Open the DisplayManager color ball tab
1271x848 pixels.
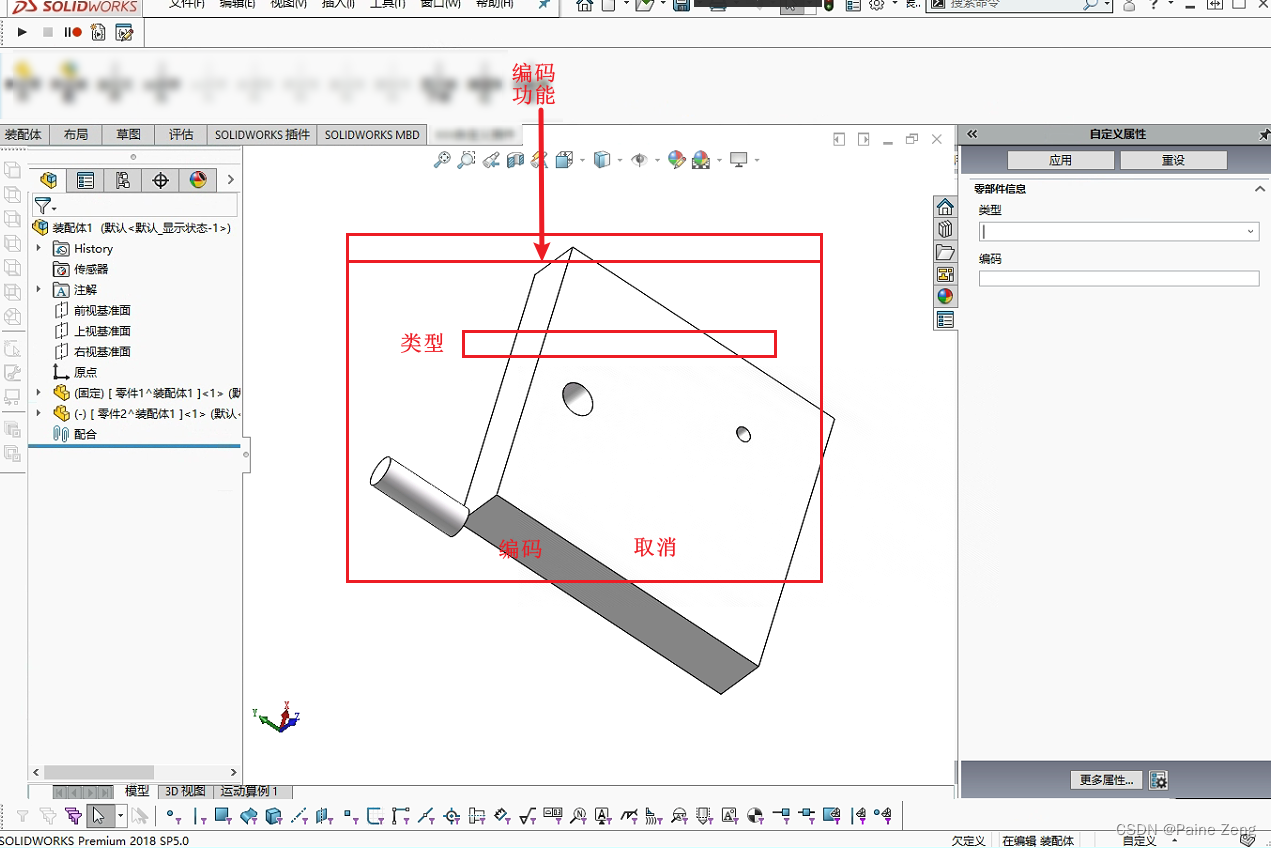pyautogui.click(x=198, y=180)
